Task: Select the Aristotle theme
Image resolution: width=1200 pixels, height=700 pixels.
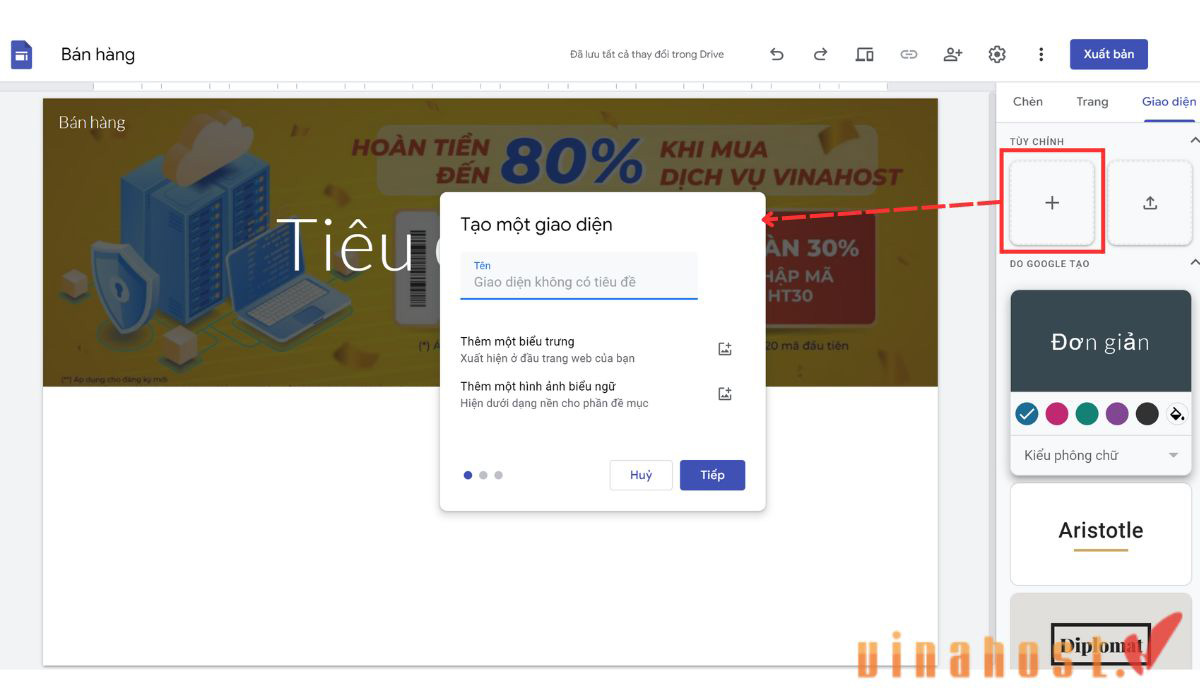Action: [1100, 533]
